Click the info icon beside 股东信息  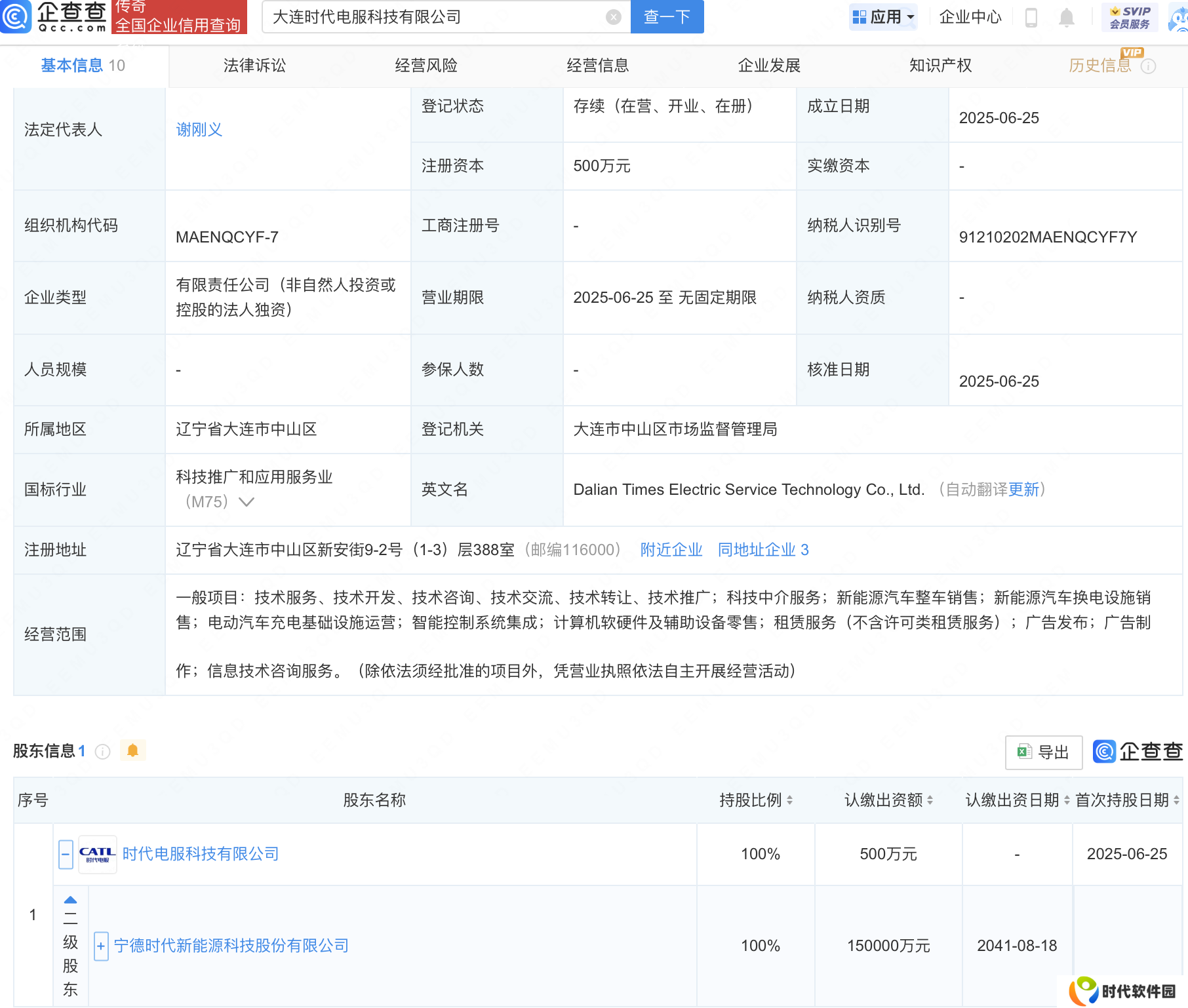click(102, 752)
